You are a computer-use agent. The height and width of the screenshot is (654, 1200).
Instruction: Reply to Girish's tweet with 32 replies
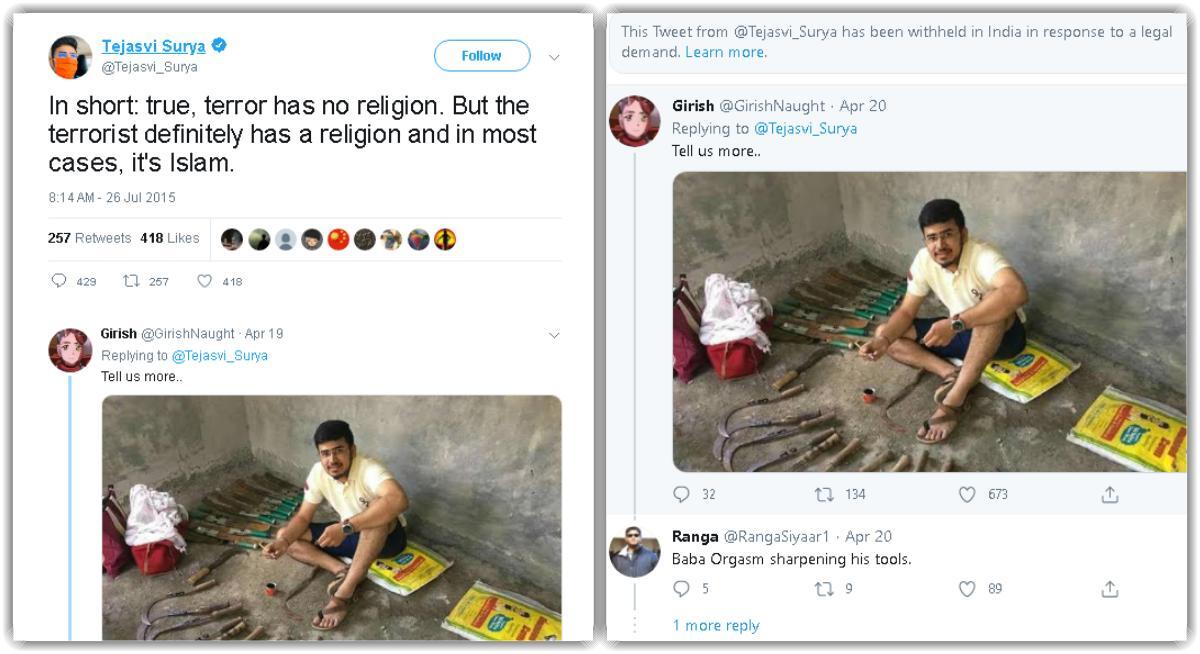[x=682, y=494]
